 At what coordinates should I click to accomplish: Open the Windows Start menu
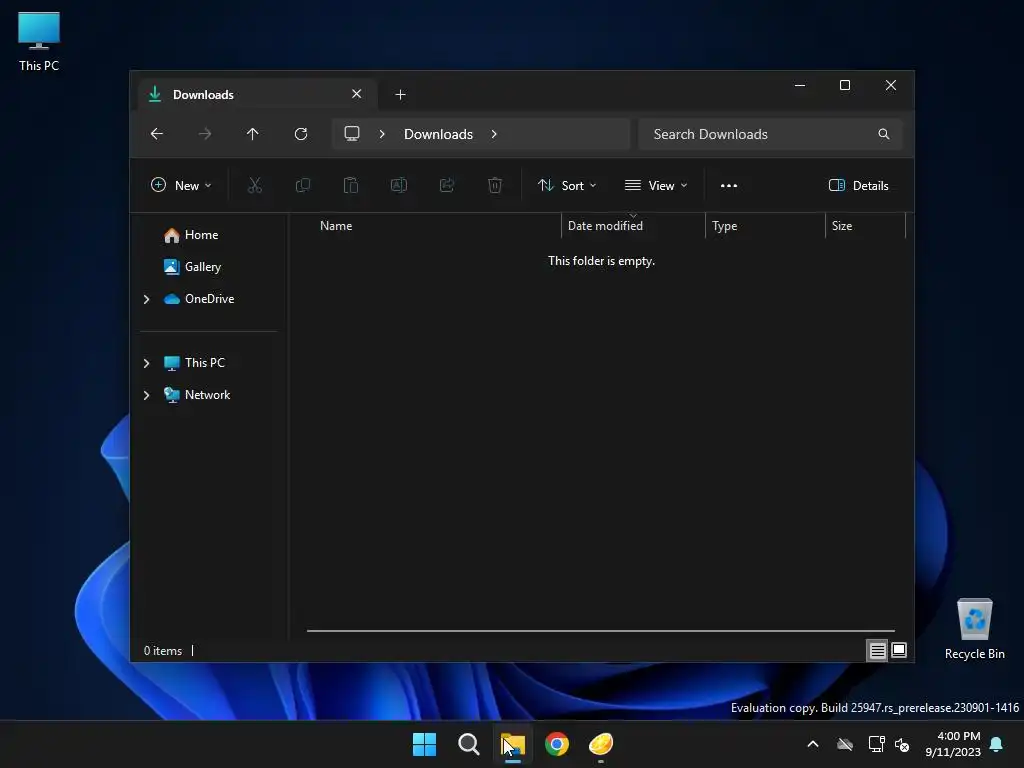click(424, 744)
